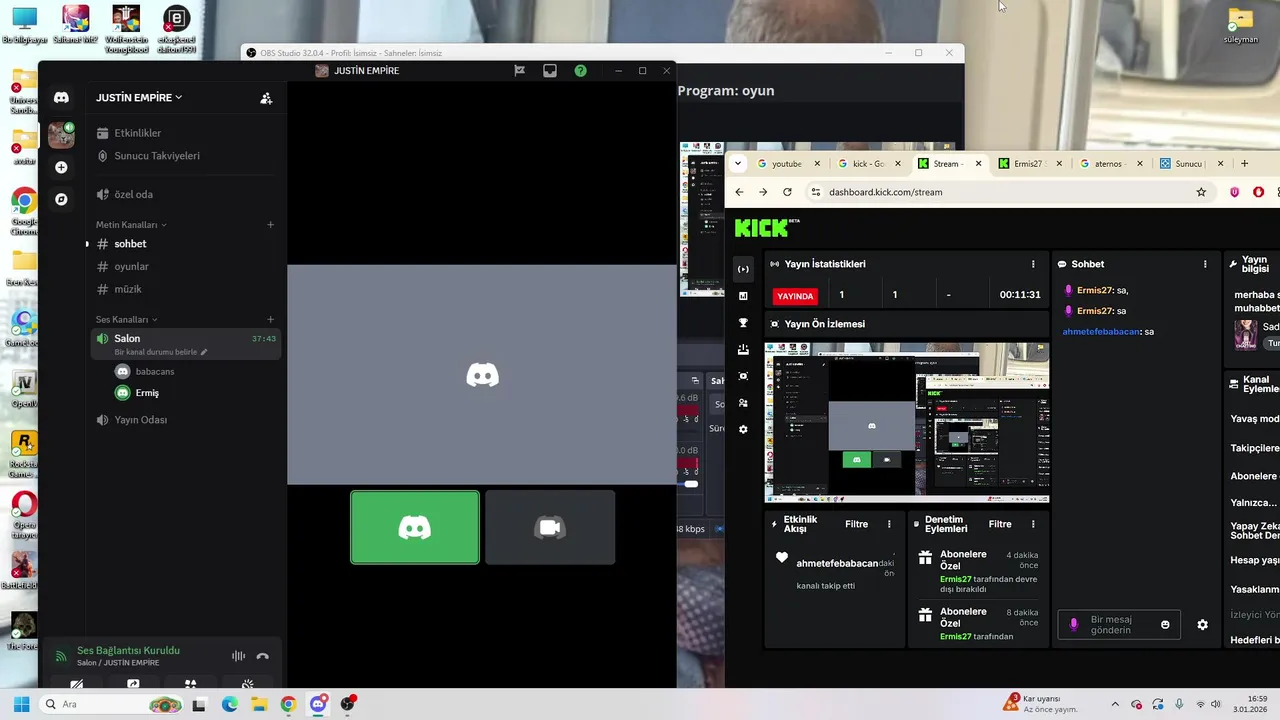
Task: Disconnect from voice with hang-up icon
Action: 262,656
